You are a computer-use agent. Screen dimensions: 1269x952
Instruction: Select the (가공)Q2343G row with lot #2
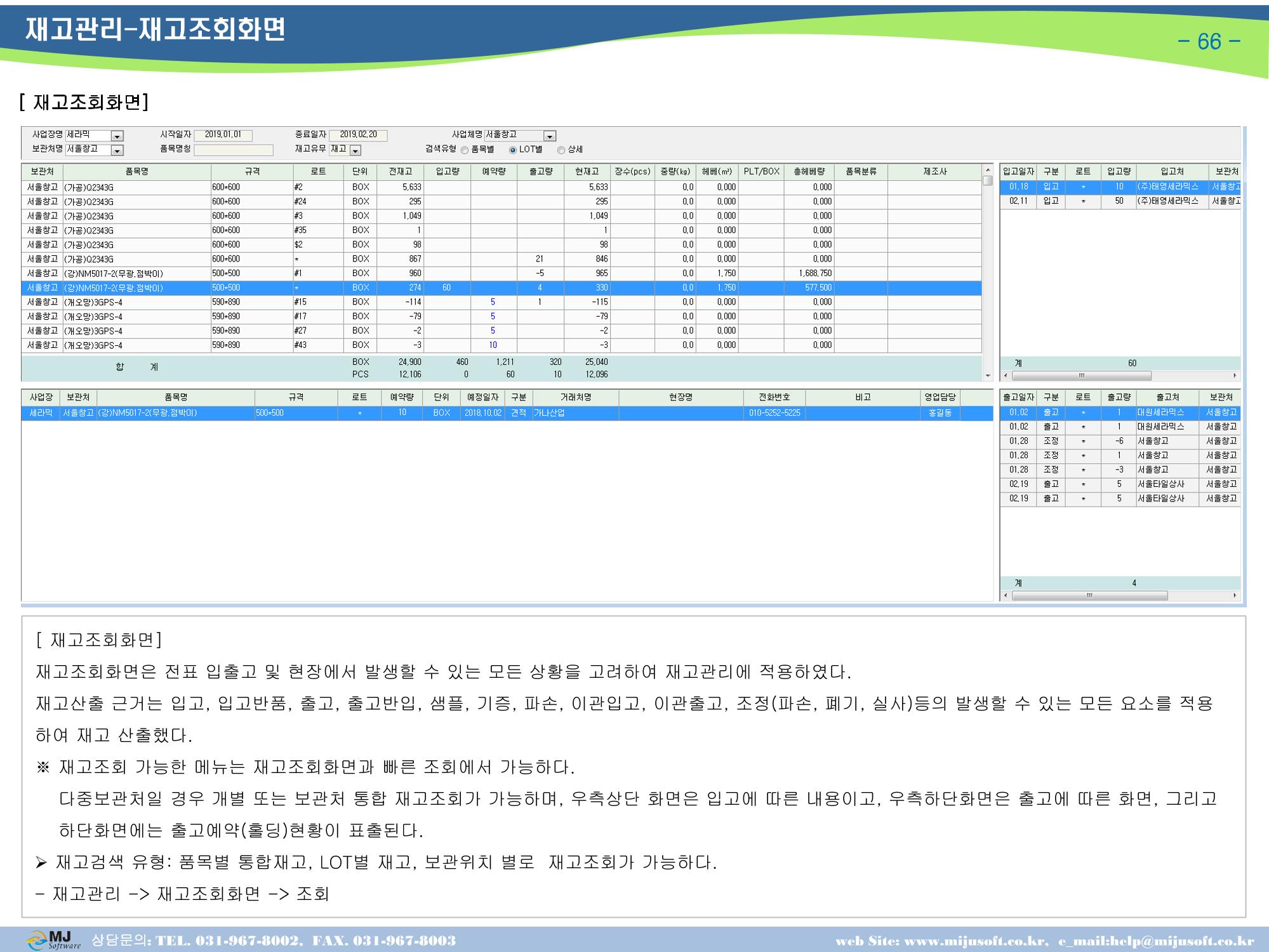[502, 187]
